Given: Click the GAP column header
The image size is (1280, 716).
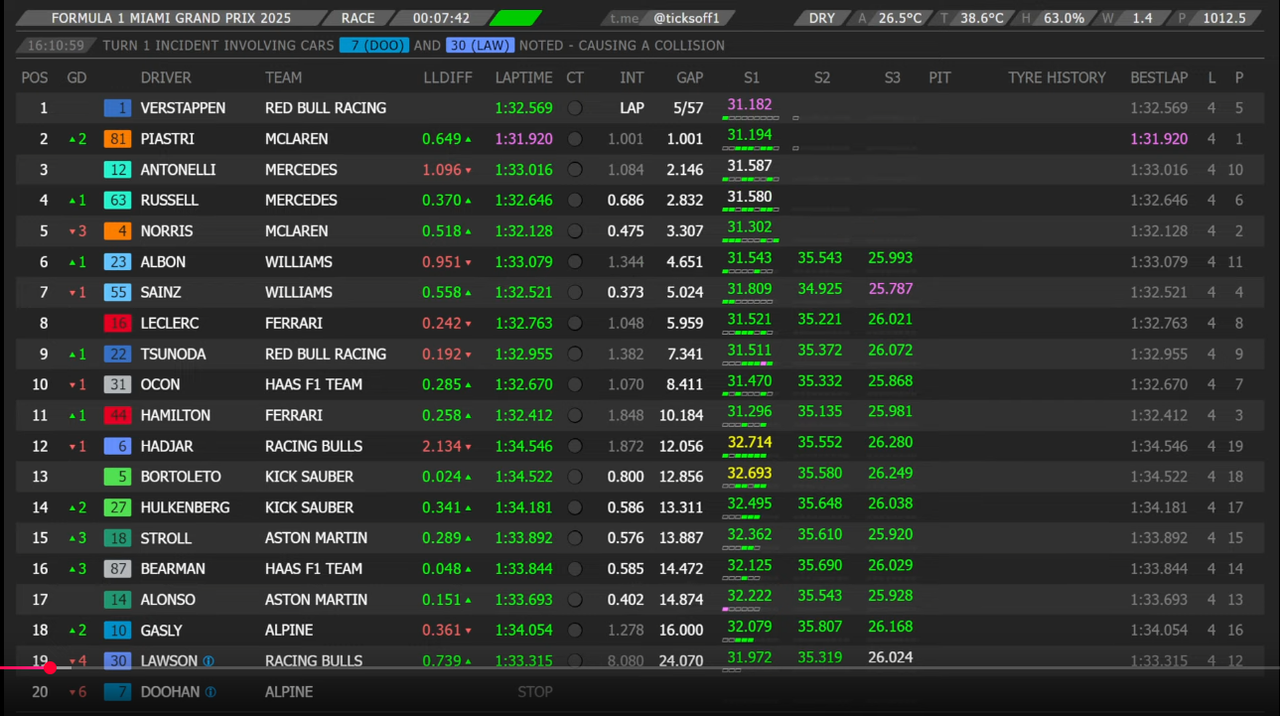Looking at the screenshot, I should point(690,78).
